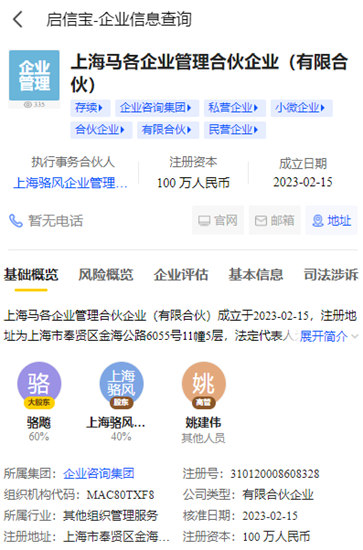363x550 pixels.
Task: Click the page title 启信宝-企业信息查询
Action: click(x=119, y=19)
